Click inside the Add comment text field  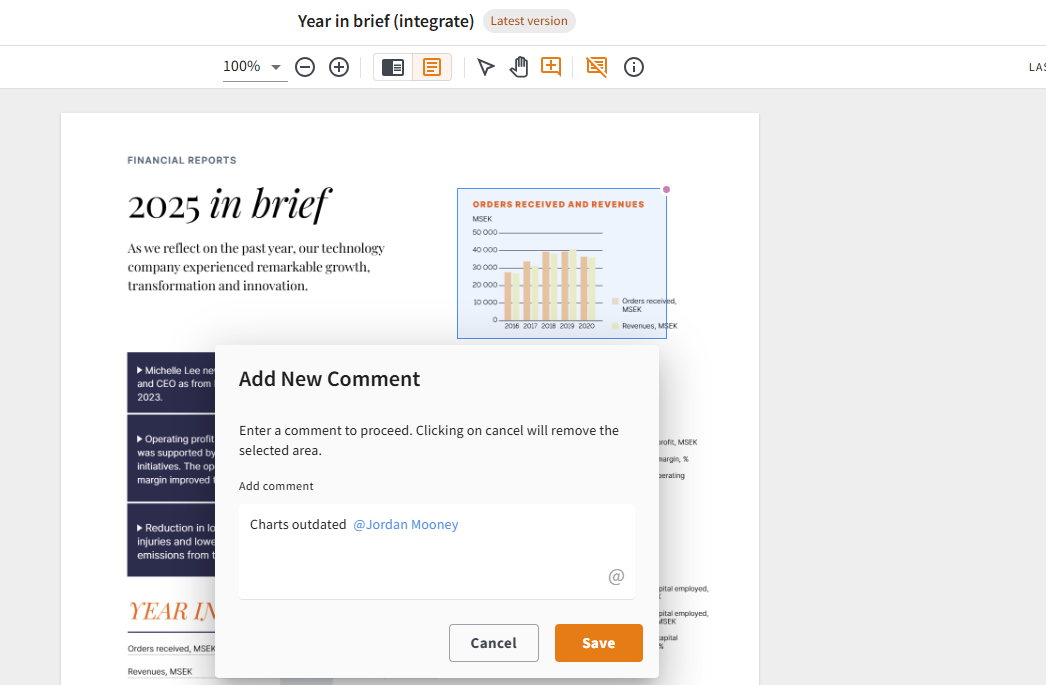[437, 551]
